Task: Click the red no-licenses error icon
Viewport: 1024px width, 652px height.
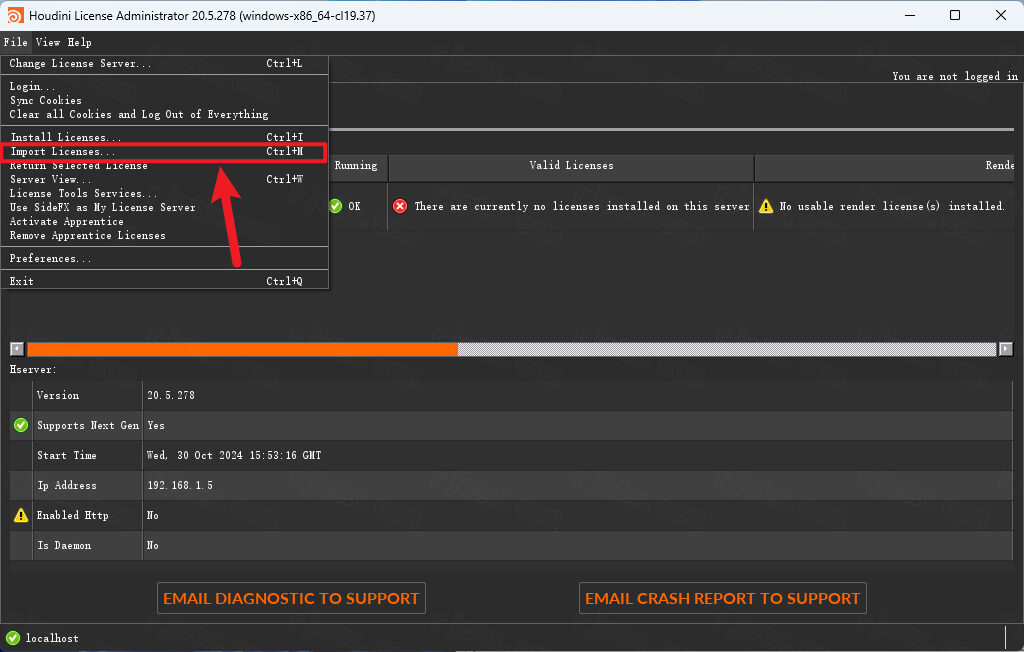Action: point(400,206)
